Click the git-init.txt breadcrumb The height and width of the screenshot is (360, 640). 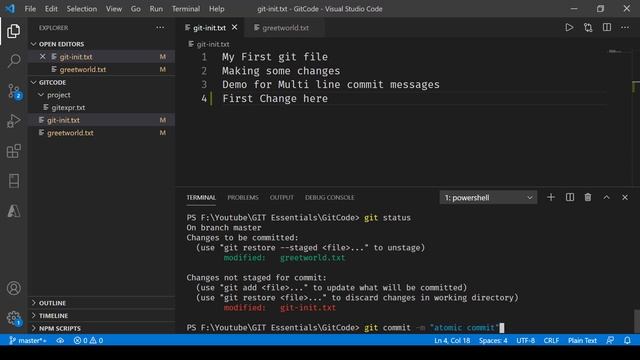point(209,44)
